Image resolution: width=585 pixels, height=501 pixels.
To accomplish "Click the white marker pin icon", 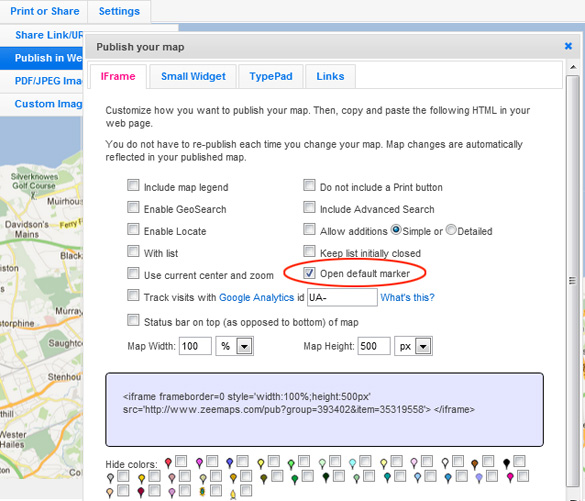I will coord(445,463).
